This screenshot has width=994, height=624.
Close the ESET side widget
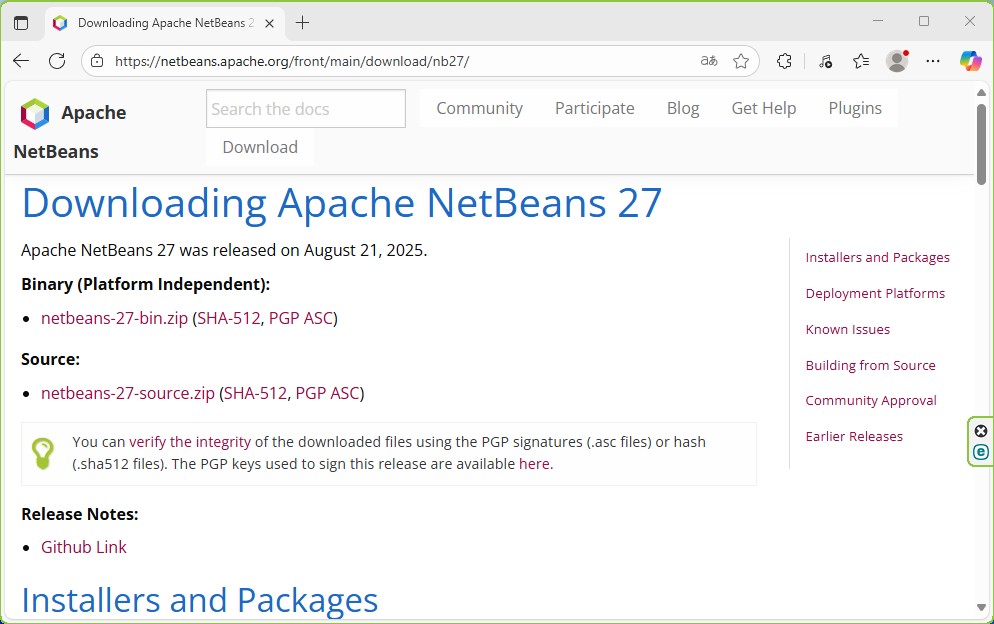tap(979, 429)
